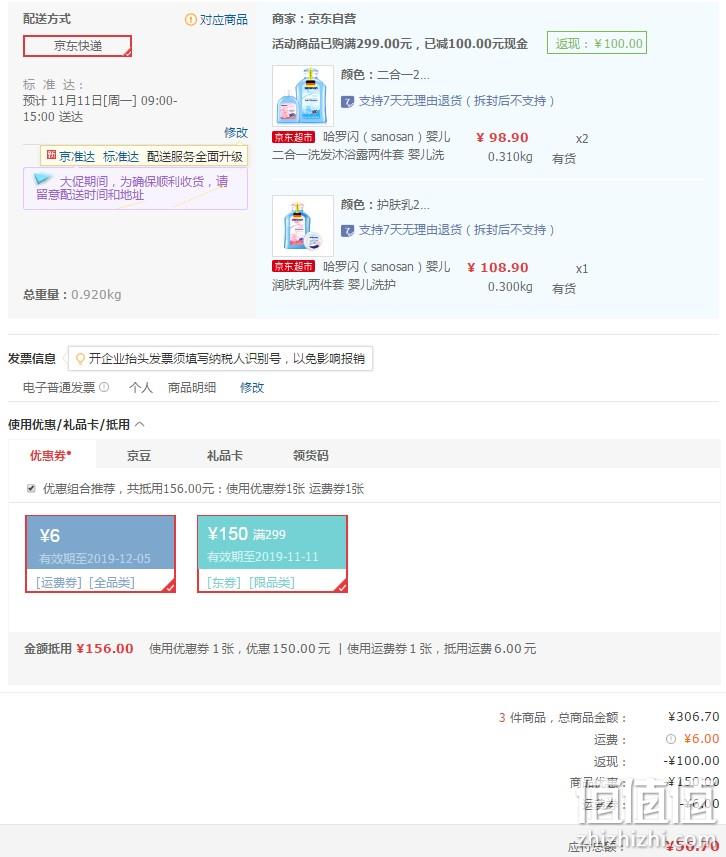
Task: Click the 商品明细 invoice content text
Action: point(192,388)
